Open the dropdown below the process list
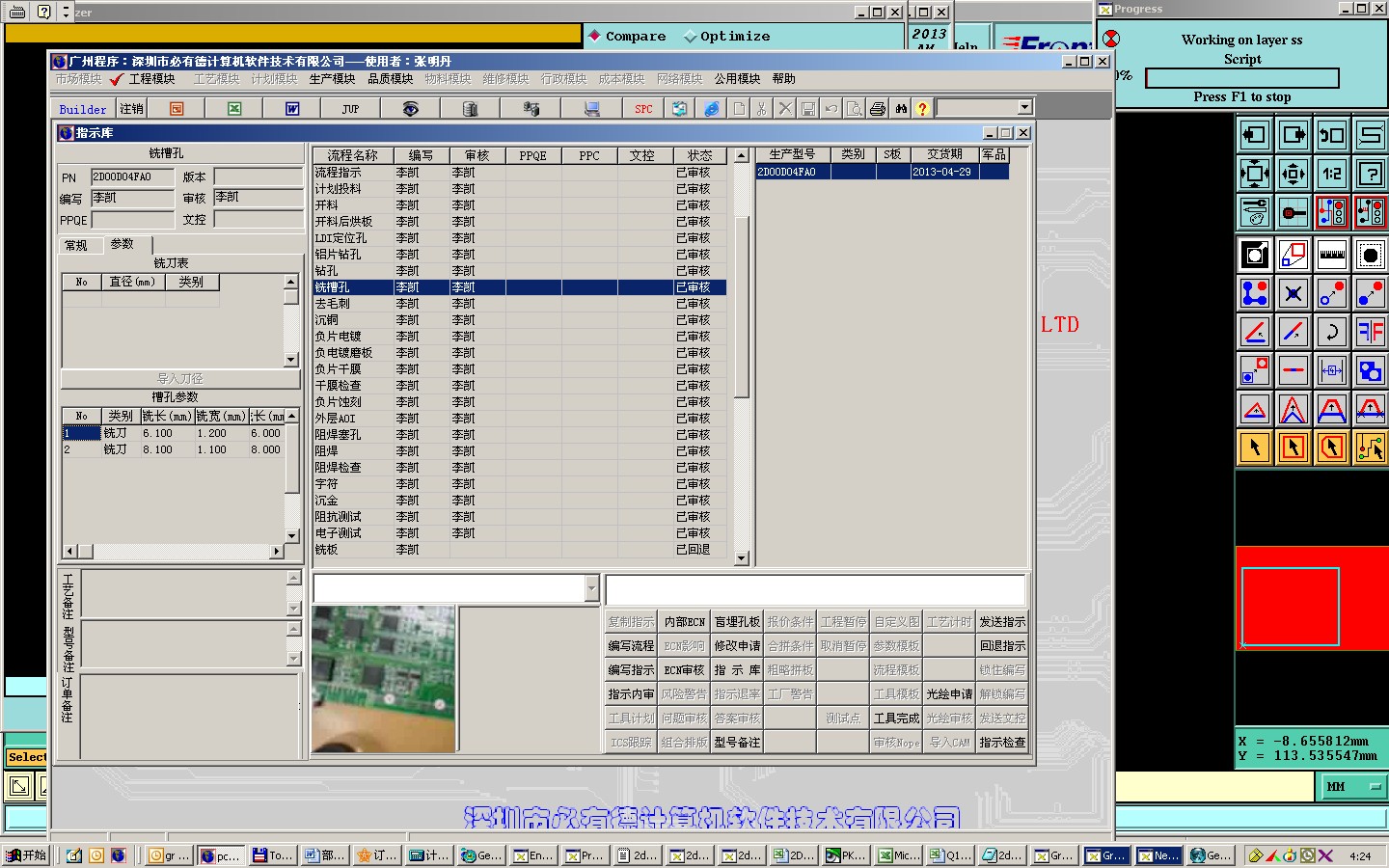 [x=591, y=588]
